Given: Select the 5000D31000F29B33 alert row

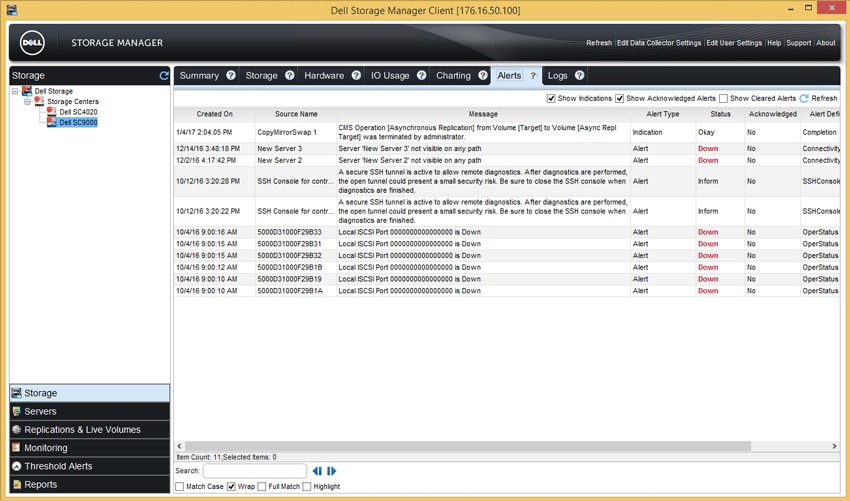Looking at the screenshot, I should 507,232.
